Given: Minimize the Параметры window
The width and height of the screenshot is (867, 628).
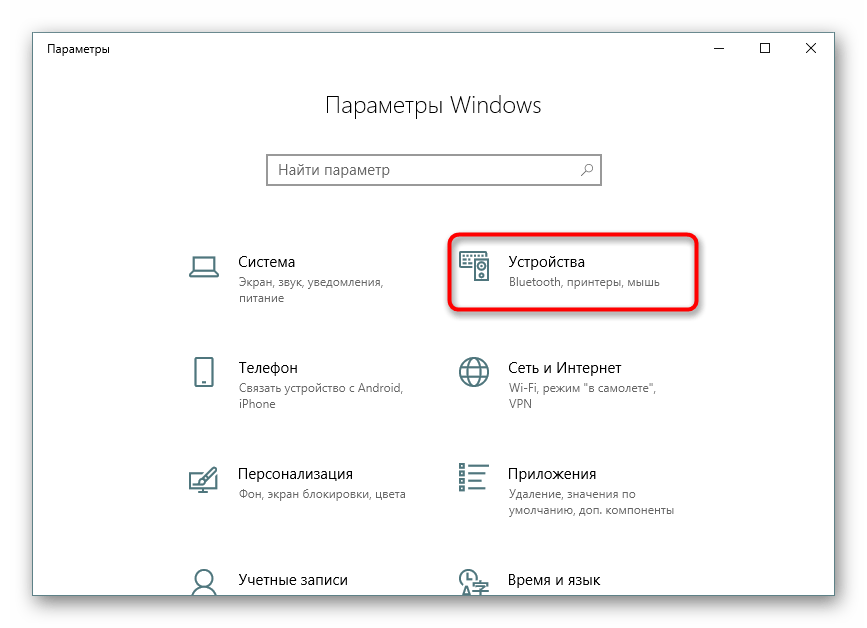Looking at the screenshot, I should (x=719, y=49).
